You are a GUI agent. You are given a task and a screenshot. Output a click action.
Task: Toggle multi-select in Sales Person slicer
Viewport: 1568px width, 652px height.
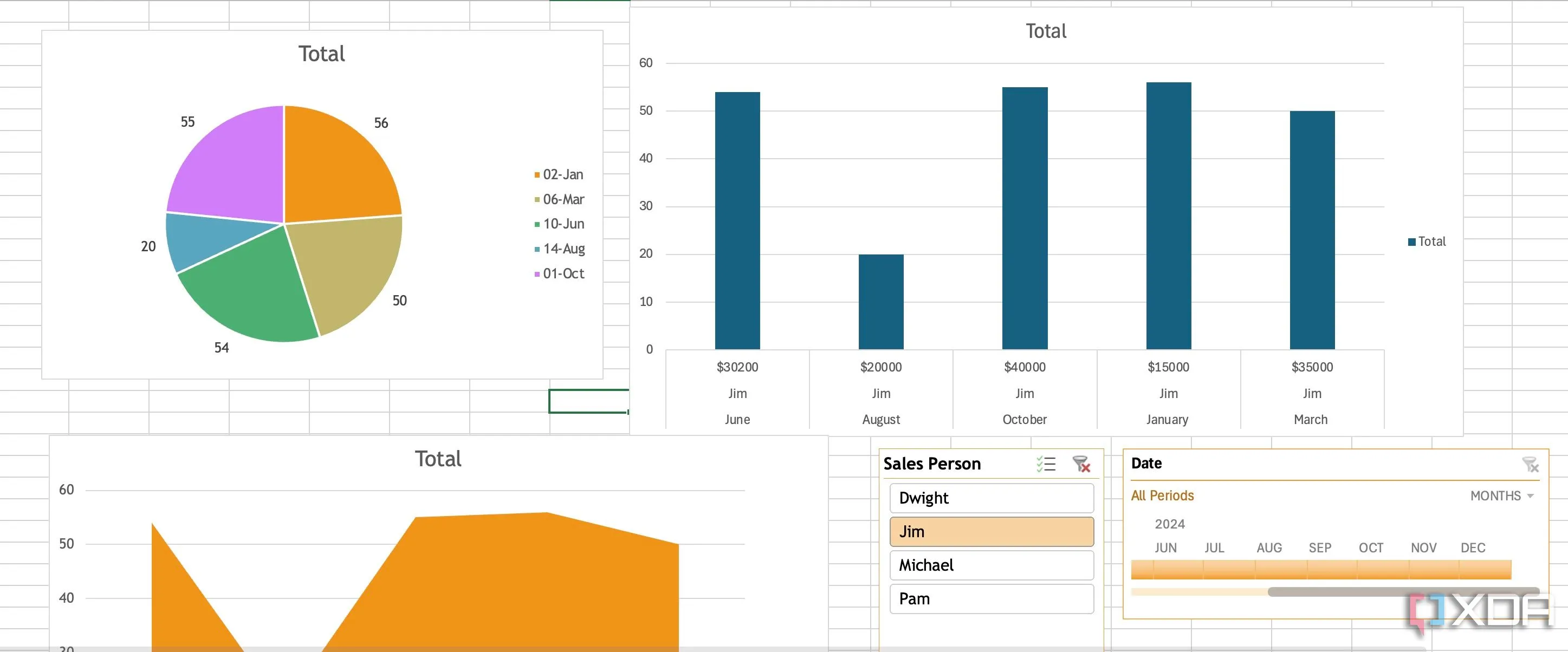(1046, 464)
